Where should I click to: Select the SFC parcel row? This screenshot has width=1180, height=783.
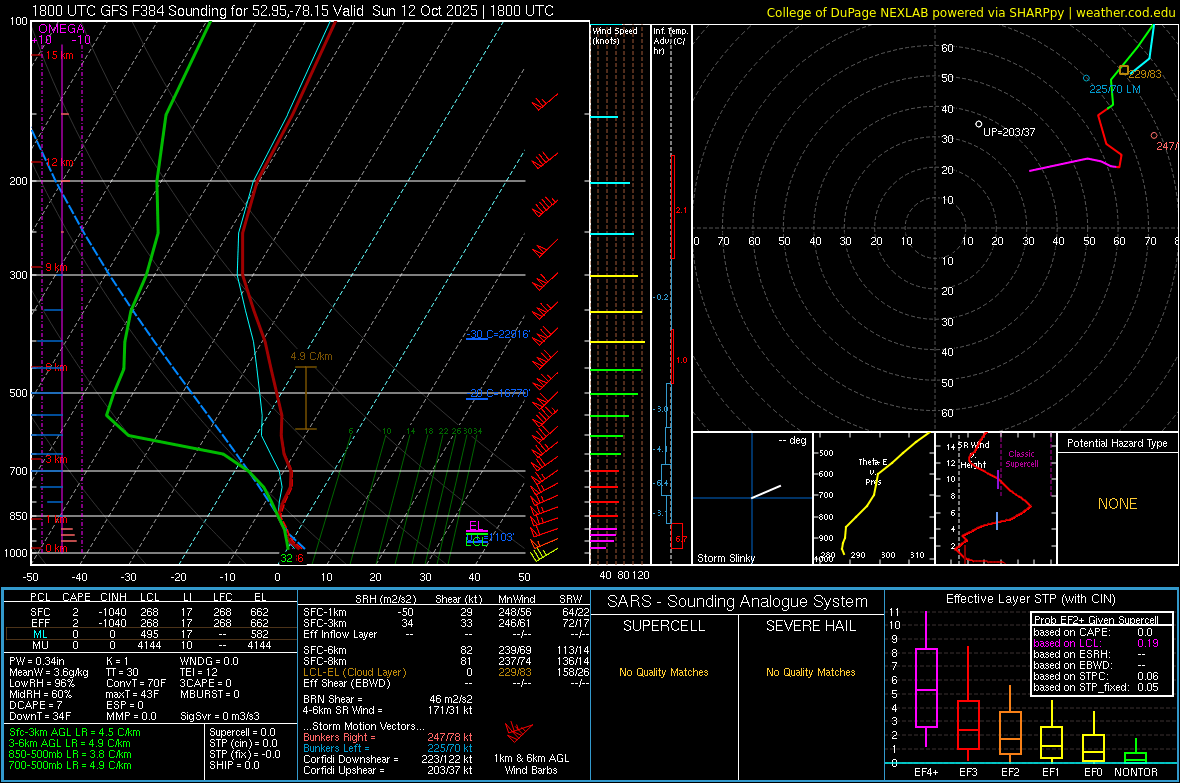151,612
